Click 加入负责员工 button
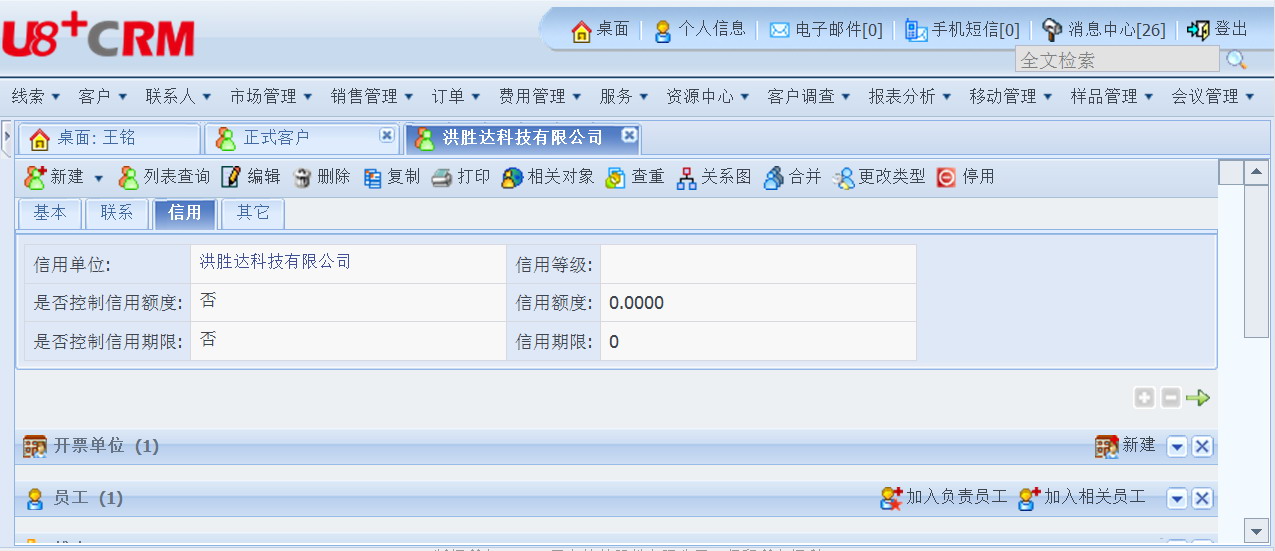 pyautogui.click(x=943, y=497)
